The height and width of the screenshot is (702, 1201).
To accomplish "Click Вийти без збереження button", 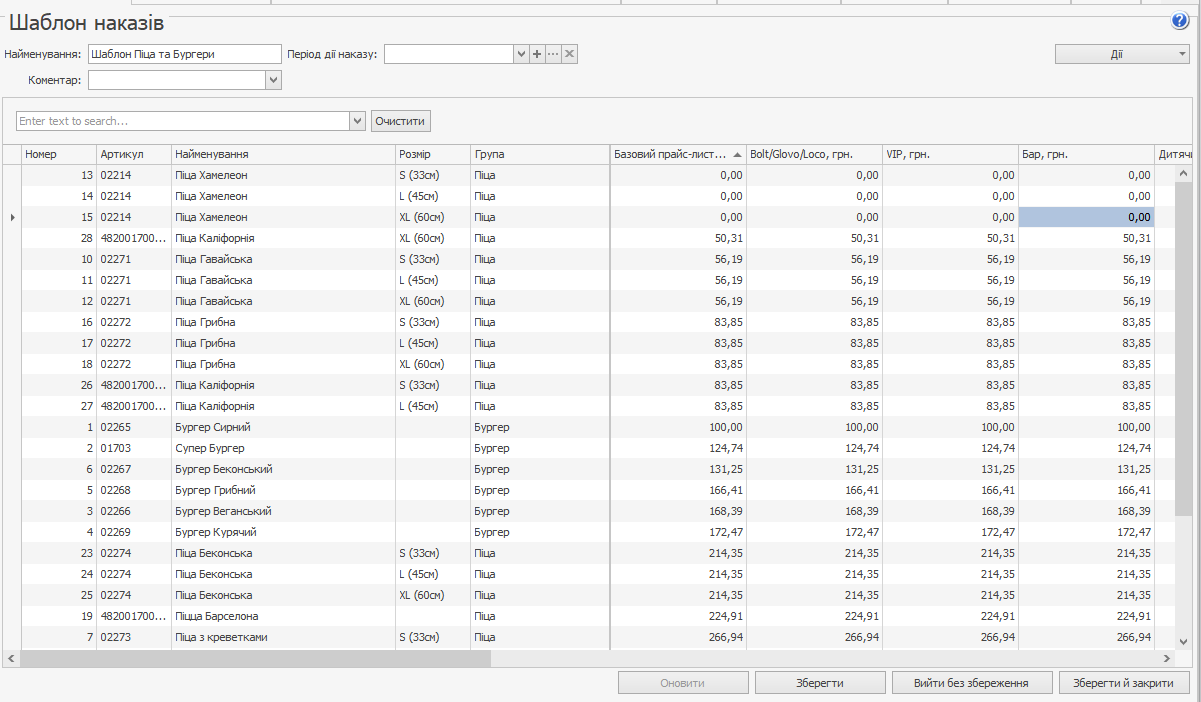I will 973,683.
